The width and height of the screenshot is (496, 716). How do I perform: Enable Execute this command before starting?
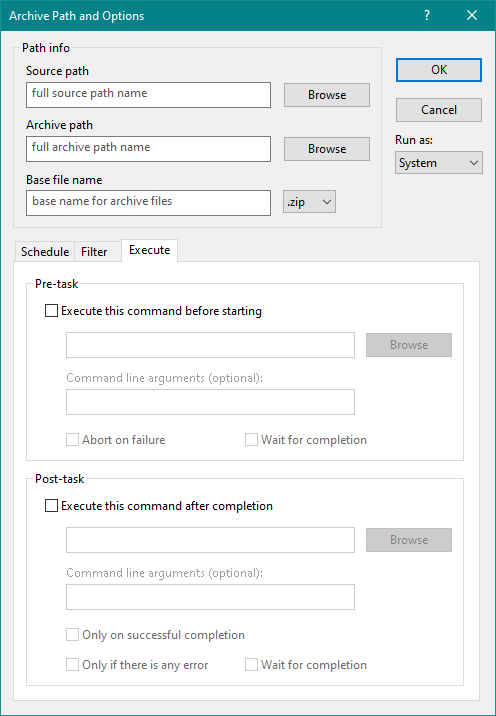coord(51,311)
